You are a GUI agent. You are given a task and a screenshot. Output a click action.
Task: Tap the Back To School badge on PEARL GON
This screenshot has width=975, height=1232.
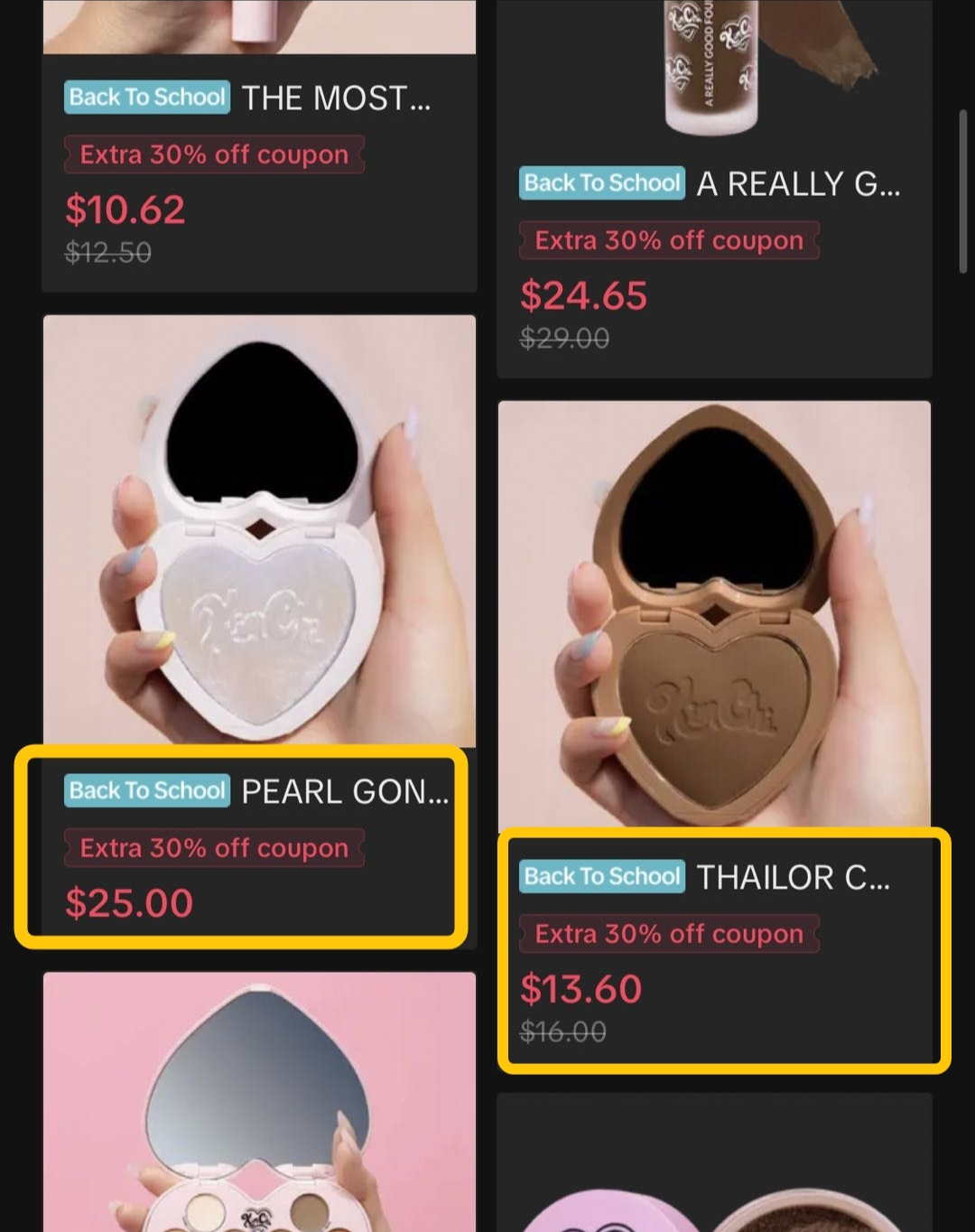coord(147,791)
